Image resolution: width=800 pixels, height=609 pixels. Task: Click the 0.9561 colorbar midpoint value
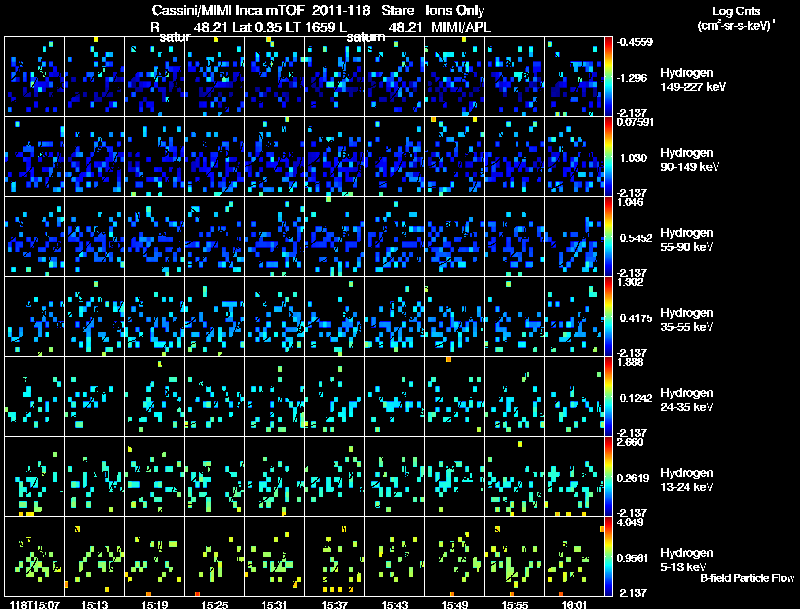(634, 559)
